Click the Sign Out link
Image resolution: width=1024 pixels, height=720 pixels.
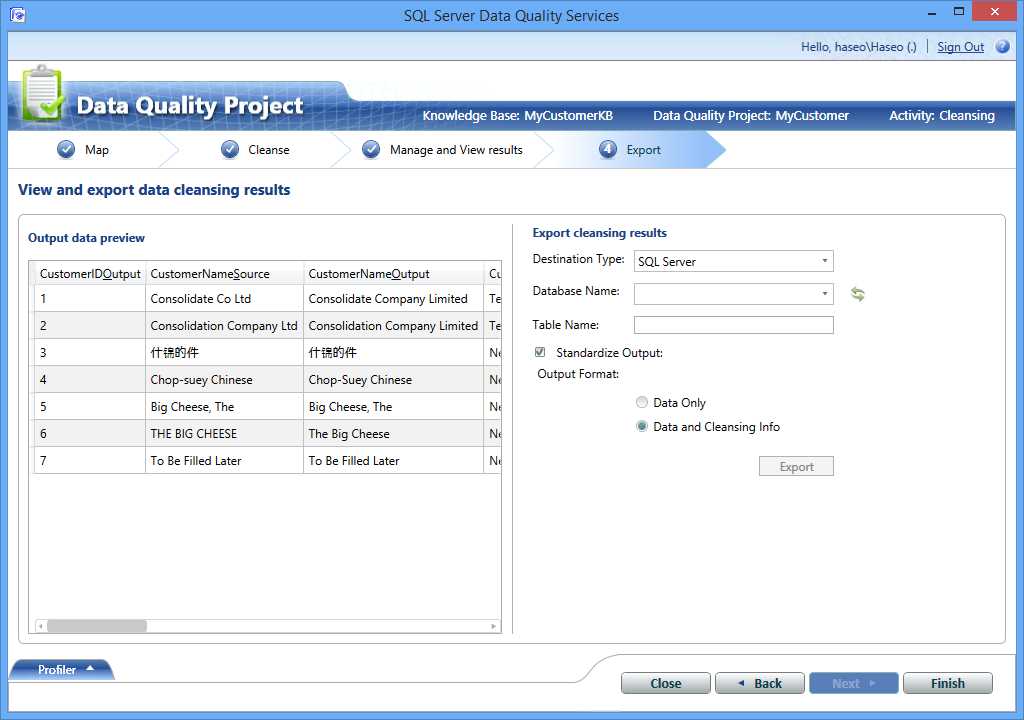click(x=960, y=47)
